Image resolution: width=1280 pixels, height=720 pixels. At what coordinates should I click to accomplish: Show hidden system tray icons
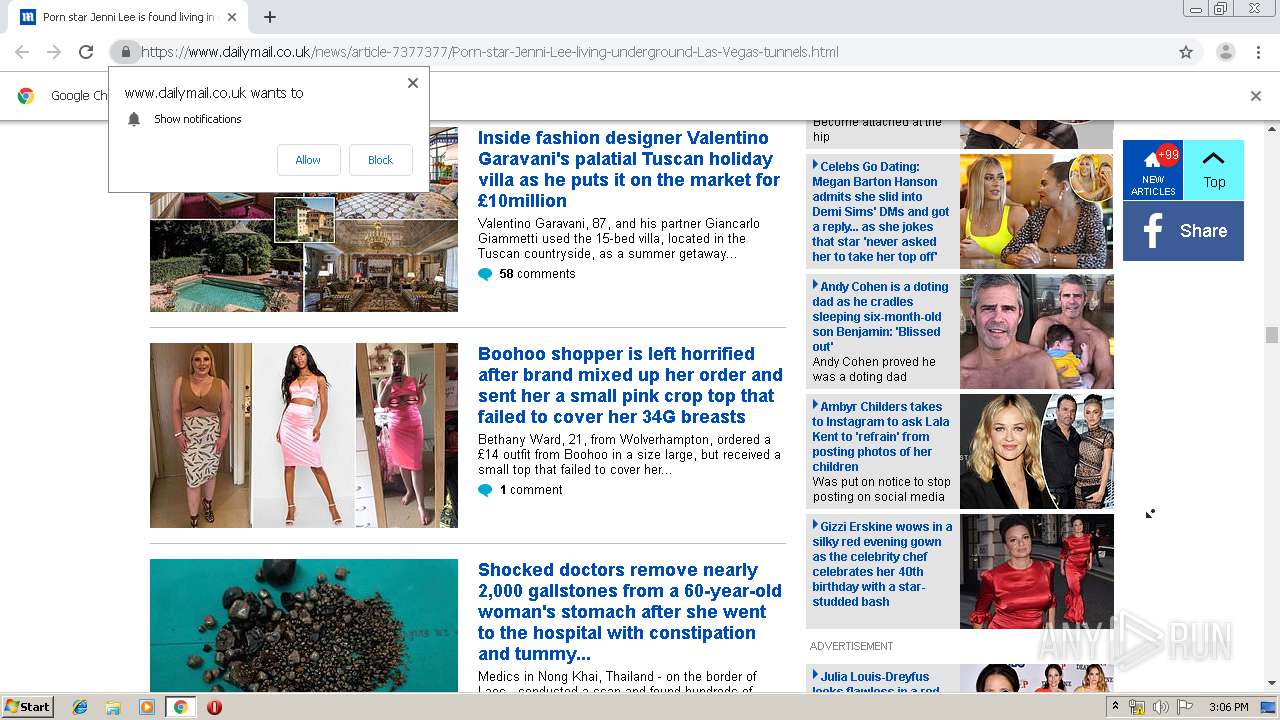click(1116, 707)
